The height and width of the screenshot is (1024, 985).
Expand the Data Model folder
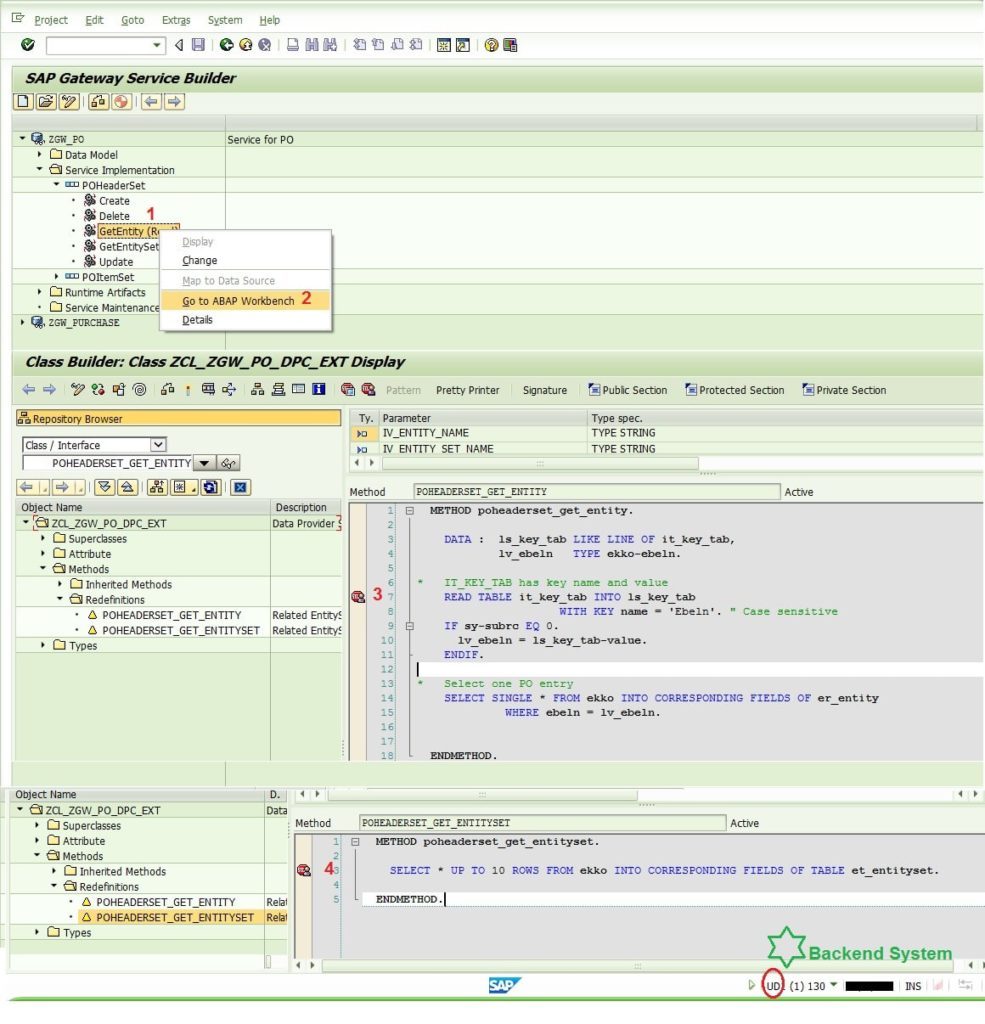[40, 154]
